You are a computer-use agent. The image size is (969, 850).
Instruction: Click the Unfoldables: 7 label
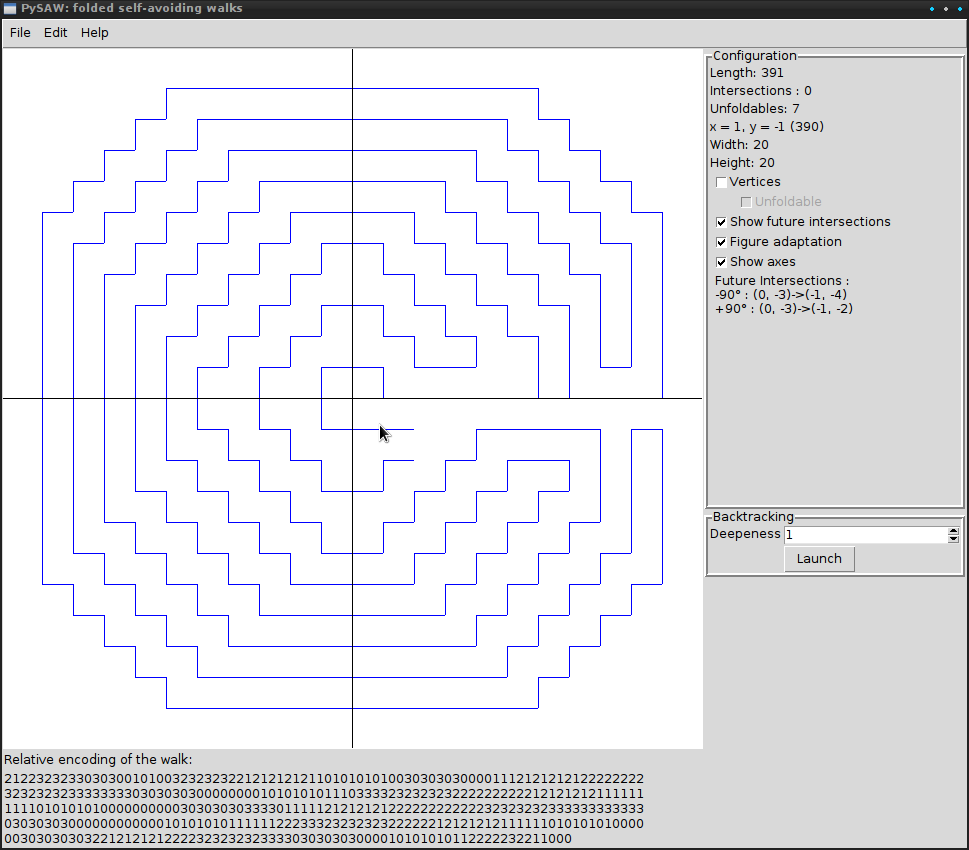pos(754,109)
